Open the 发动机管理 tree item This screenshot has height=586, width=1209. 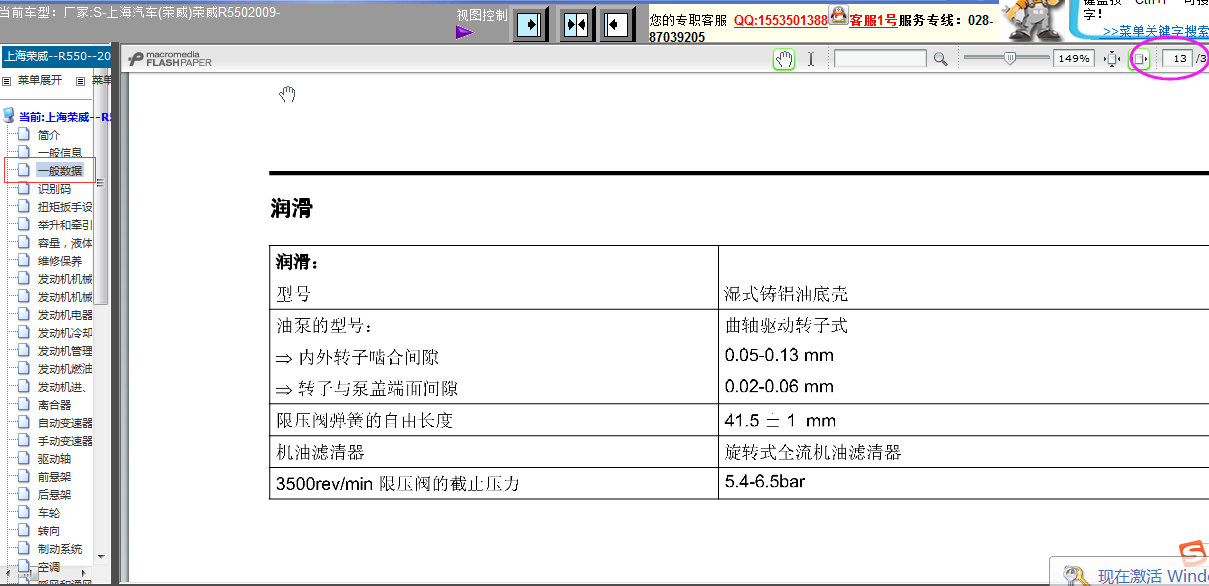point(65,351)
